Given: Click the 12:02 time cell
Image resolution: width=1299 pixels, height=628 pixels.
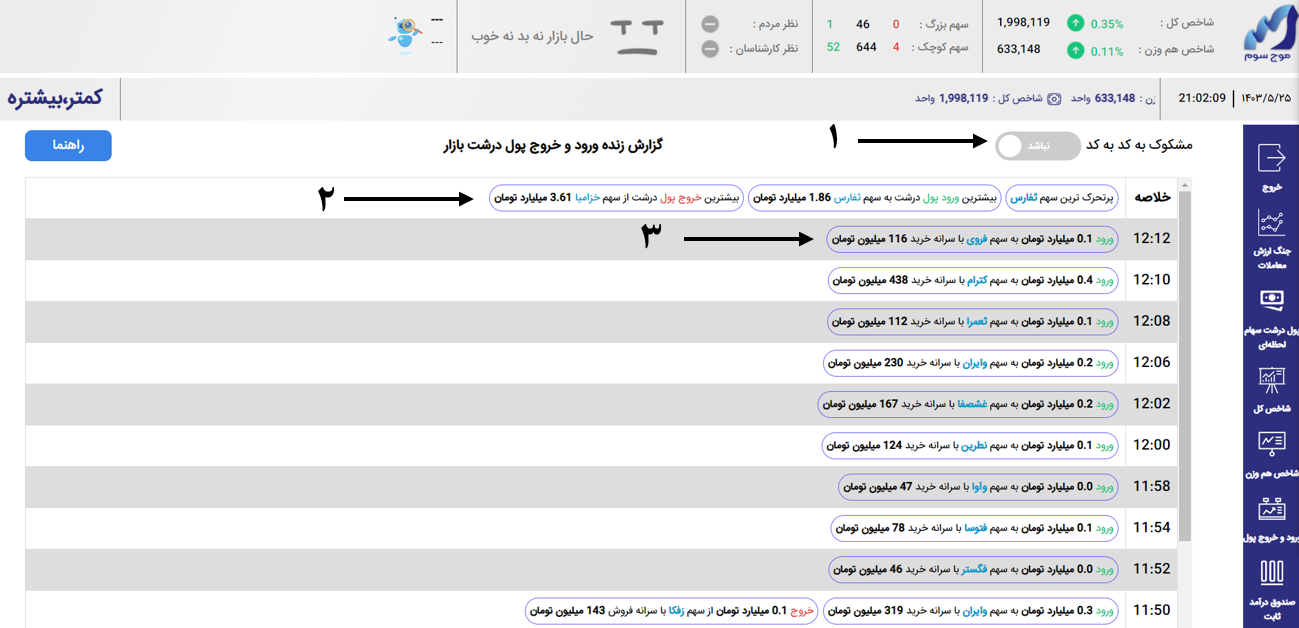Looking at the screenshot, I should click(x=1150, y=403).
